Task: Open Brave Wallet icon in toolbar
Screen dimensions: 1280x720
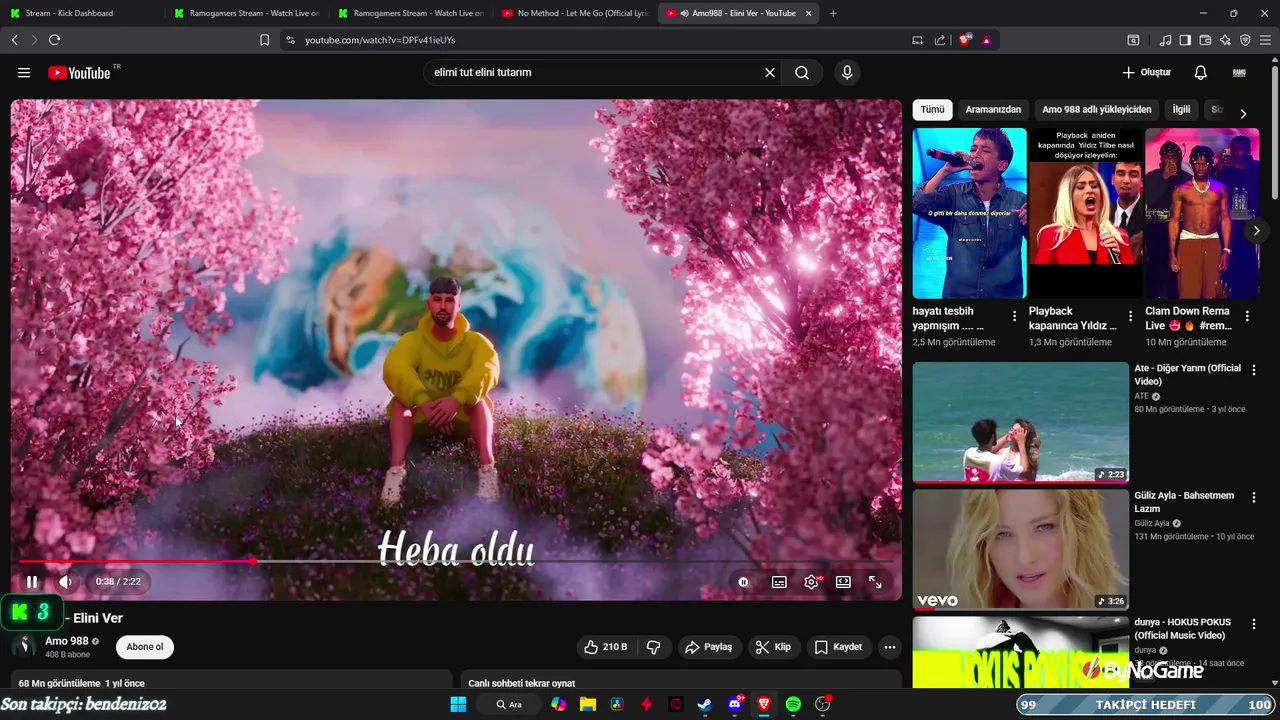Action: [x=1205, y=40]
